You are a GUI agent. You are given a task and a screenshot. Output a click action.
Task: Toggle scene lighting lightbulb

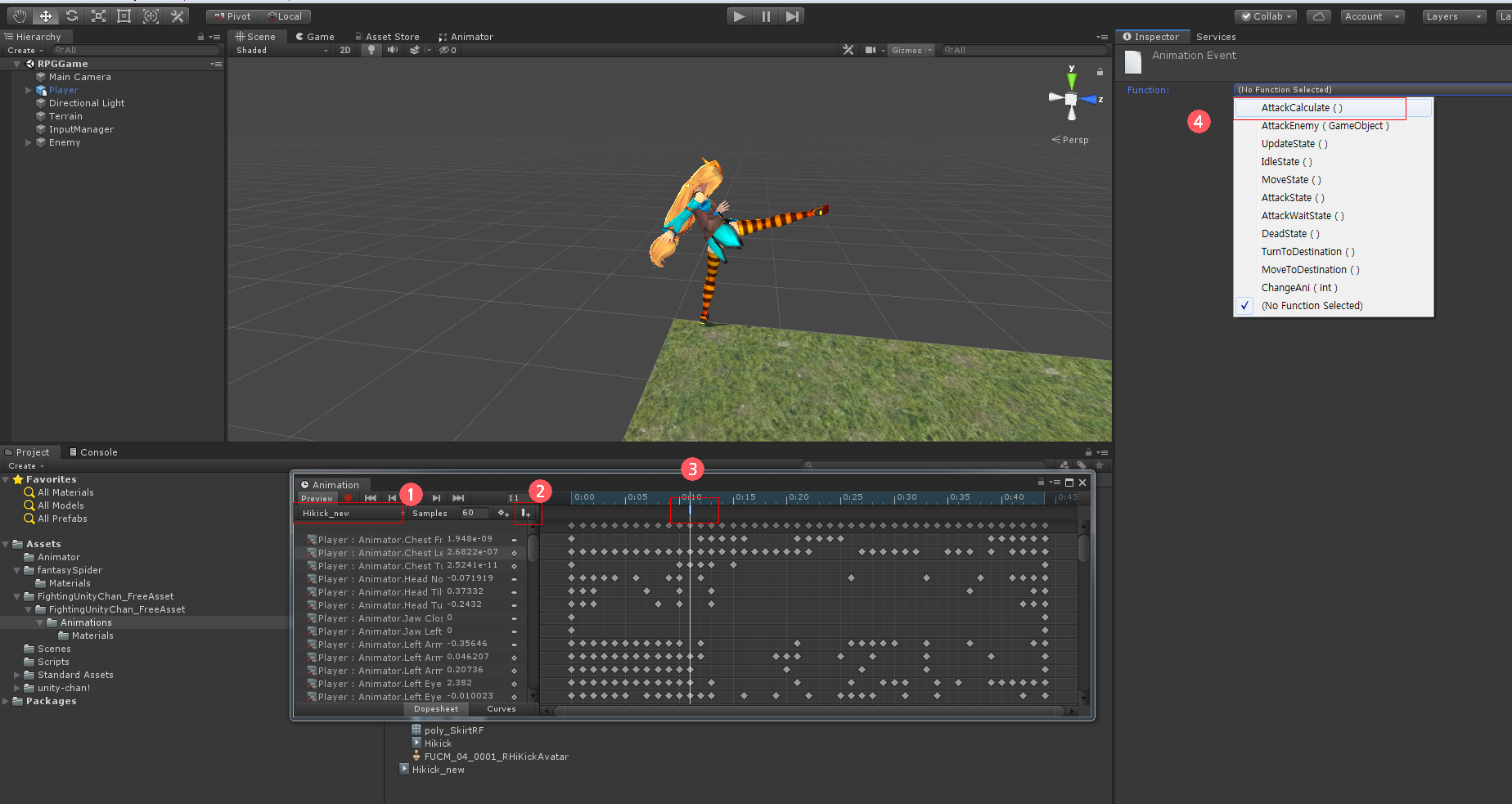coord(371,51)
